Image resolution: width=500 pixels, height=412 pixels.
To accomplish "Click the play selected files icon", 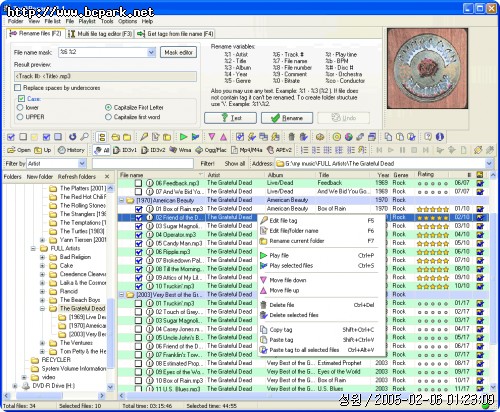I will [195, 137].
